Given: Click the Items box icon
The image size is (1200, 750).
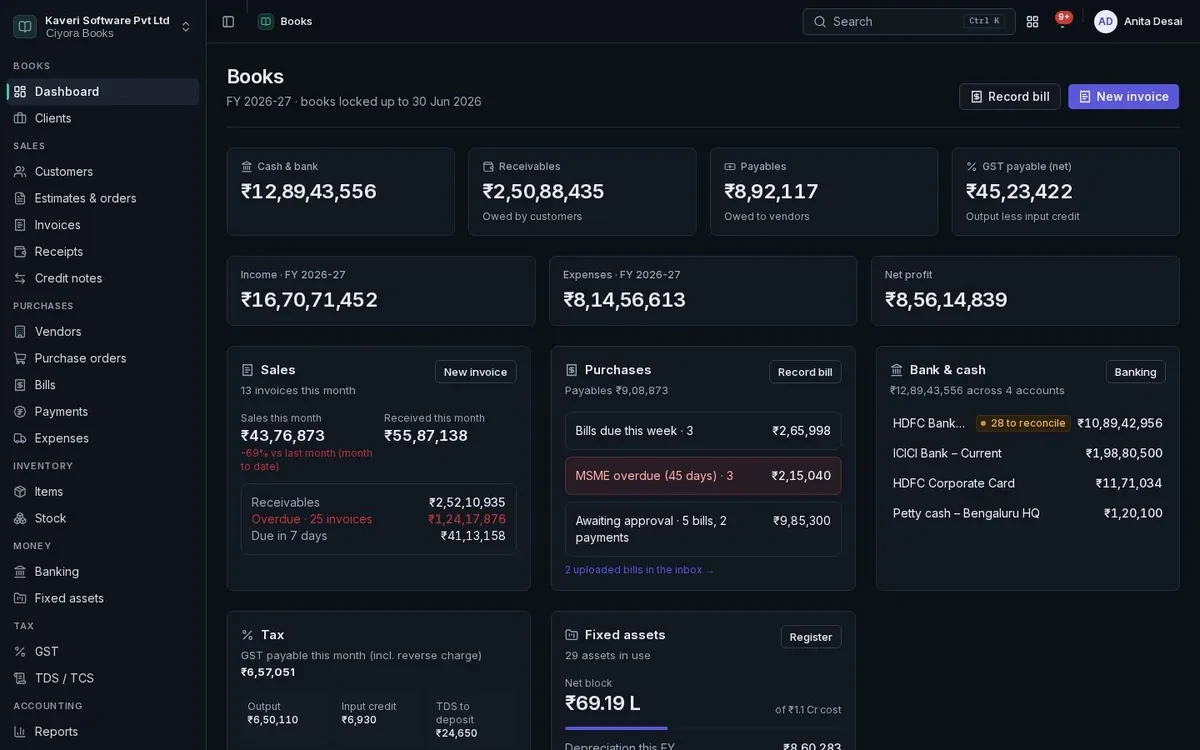Looking at the screenshot, I should (20, 492).
